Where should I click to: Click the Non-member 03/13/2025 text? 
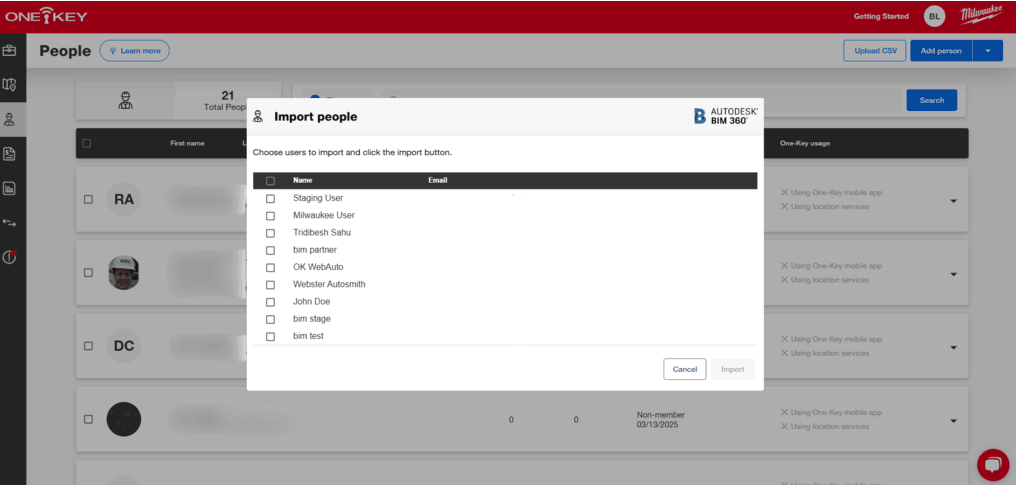pyautogui.click(x=660, y=420)
